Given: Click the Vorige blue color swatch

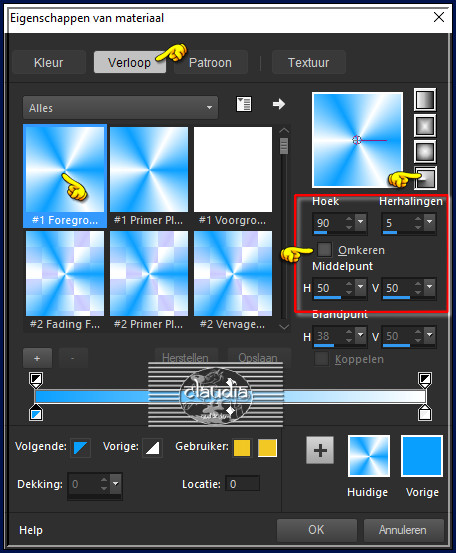Looking at the screenshot, I should tap(422, 456).
